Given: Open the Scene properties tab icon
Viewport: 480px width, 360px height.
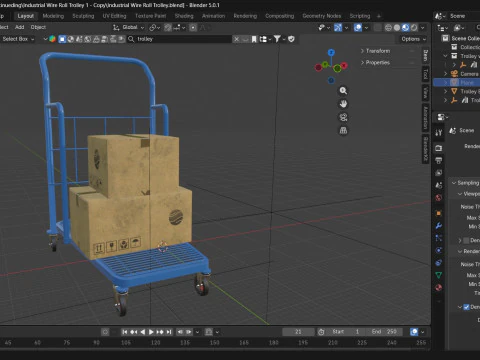Looking at the screenshot, I should tap(439, 185).
